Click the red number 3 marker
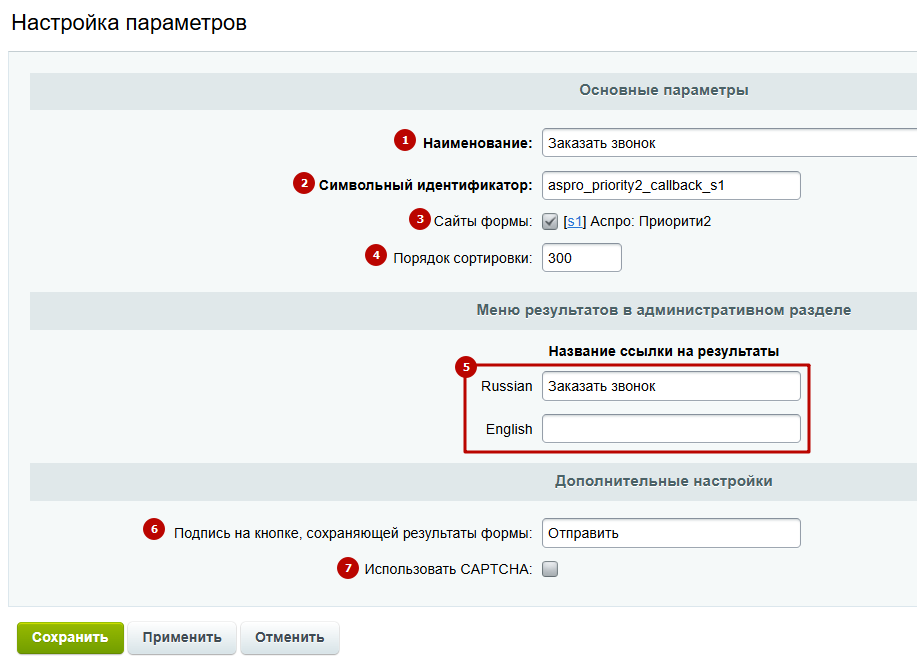Screen dimensions: 917x669 [419, 219]
